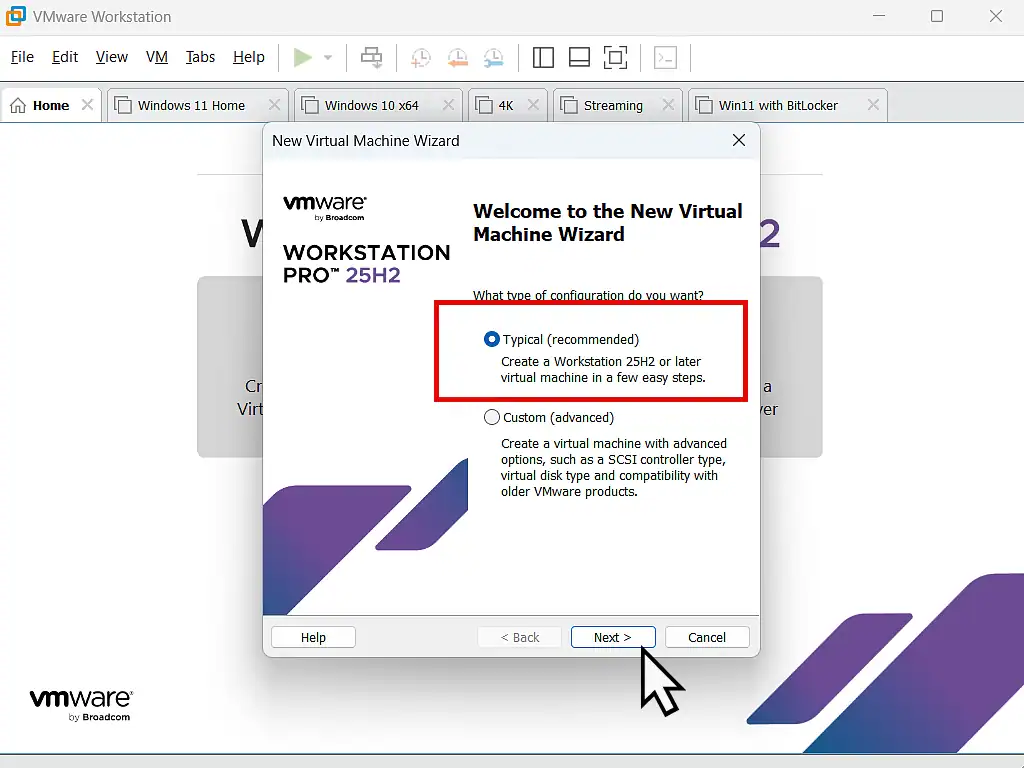Image resolution: width=1024 pixels, height=768 pixels.
Task: Select the Custom (advanced) configuration option
Action: pos(491,417)
